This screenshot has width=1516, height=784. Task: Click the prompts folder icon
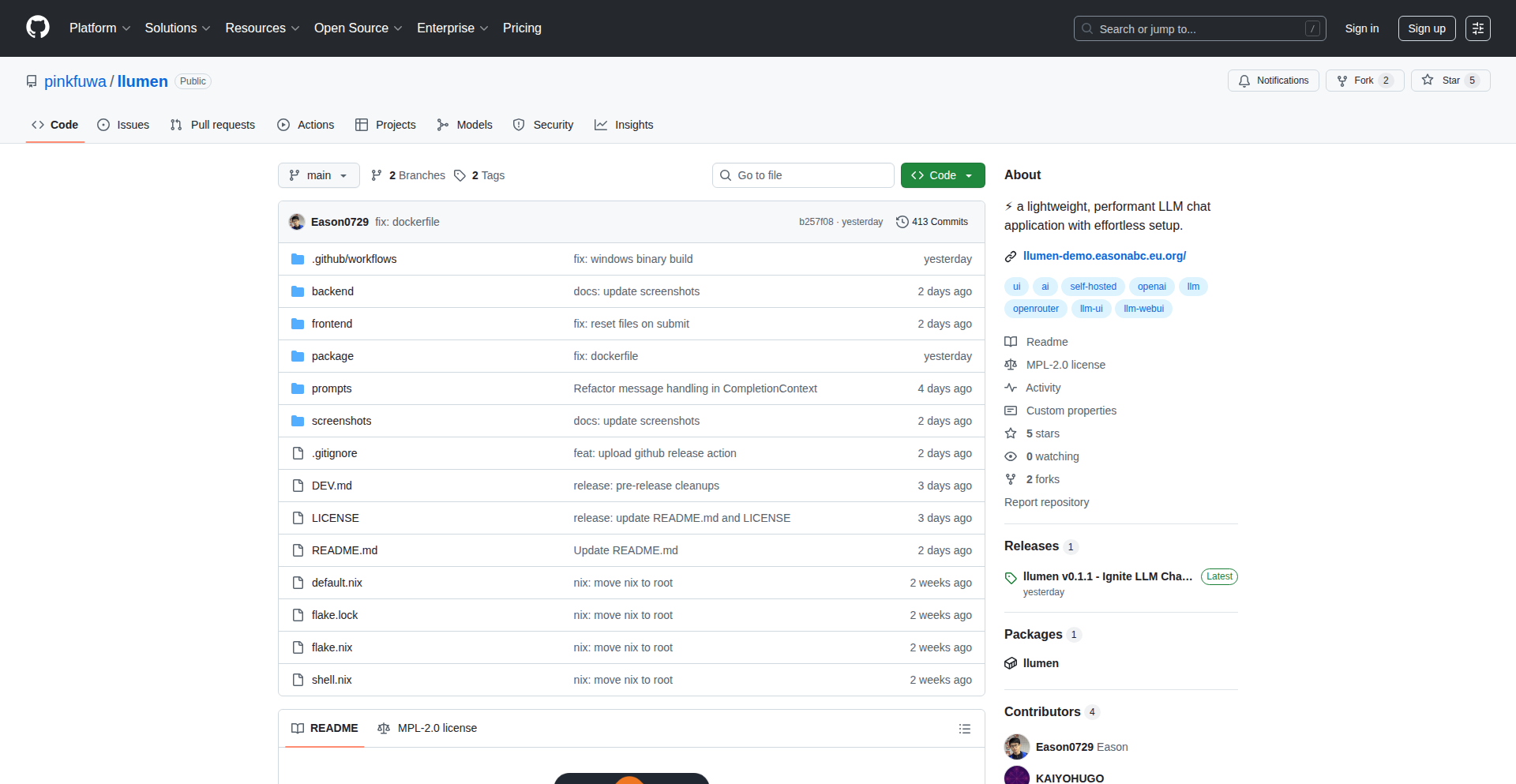[298, 388]
